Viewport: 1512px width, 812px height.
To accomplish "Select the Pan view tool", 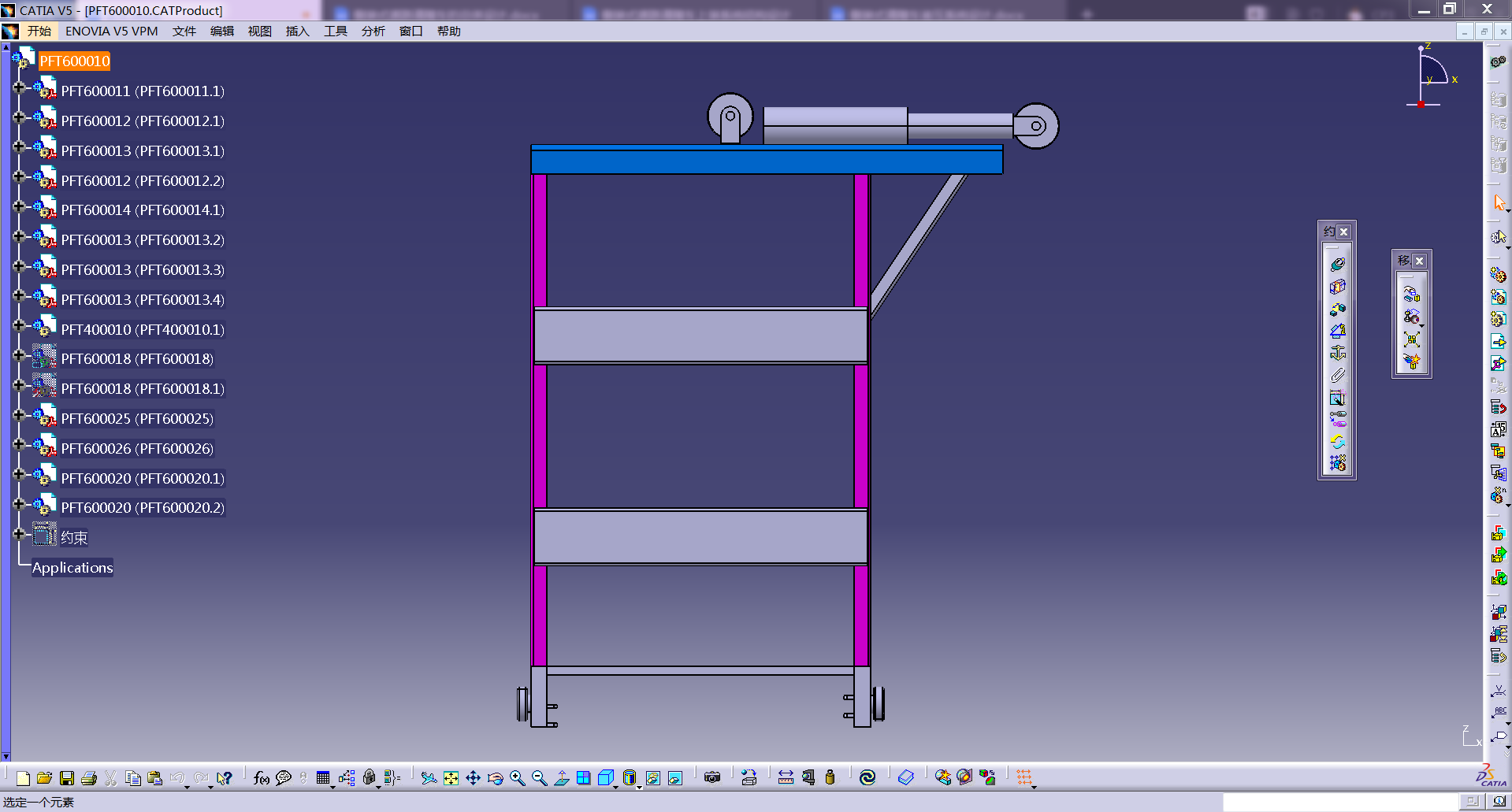I will tap(473, 778).
